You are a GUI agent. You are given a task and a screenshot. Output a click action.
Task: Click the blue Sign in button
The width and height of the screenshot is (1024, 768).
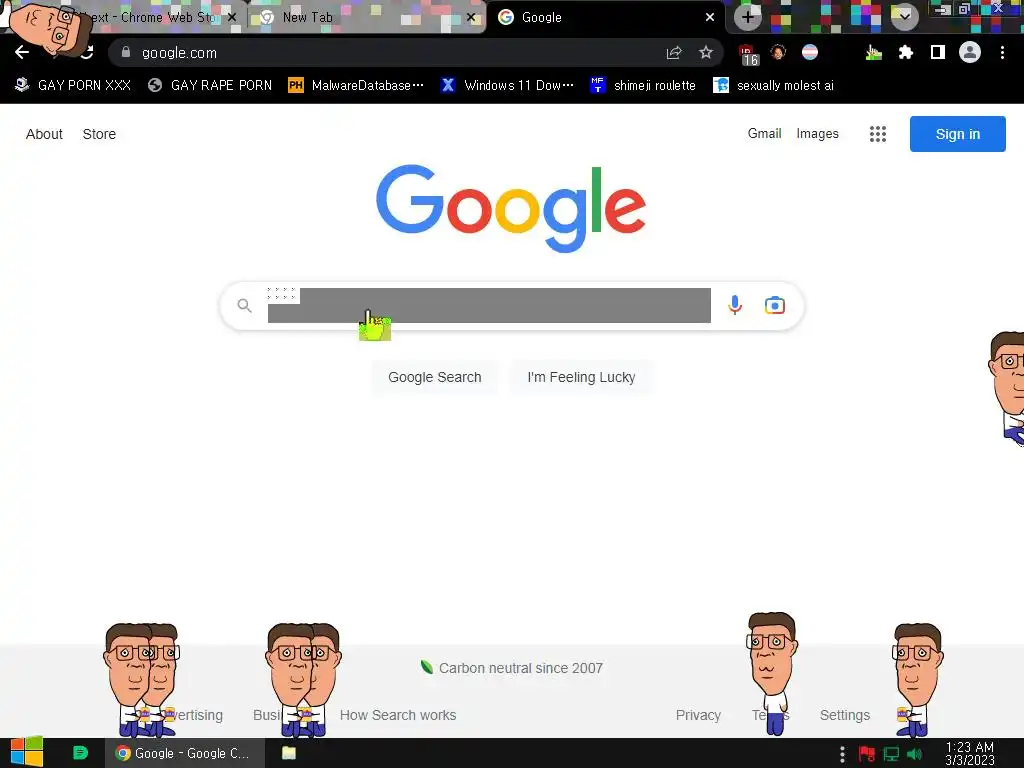point(957,134)
